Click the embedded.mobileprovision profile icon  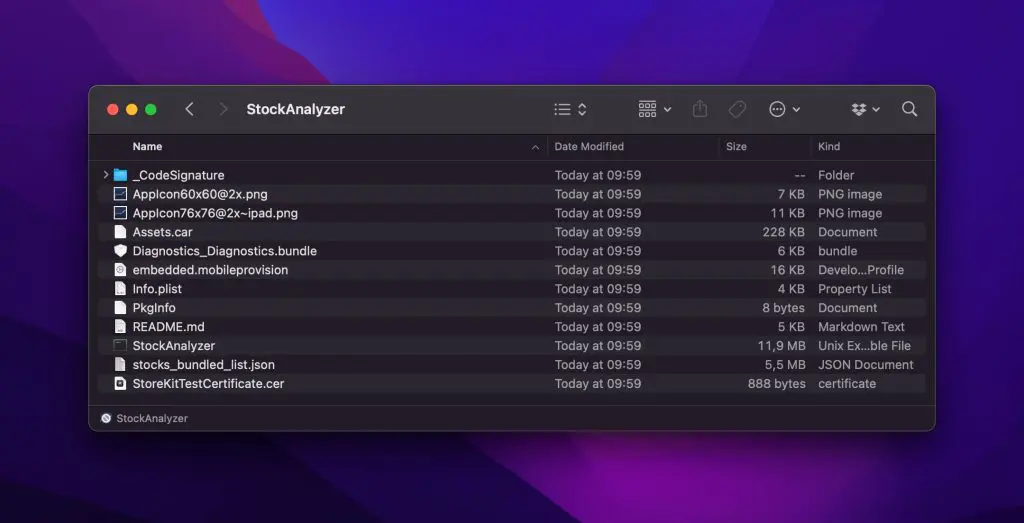point(120,270)
